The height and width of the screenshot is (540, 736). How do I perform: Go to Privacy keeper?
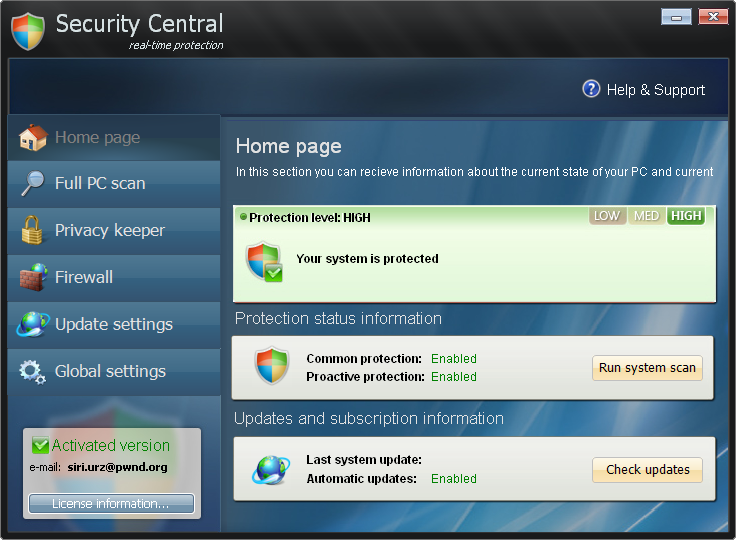tap(114, 231)
